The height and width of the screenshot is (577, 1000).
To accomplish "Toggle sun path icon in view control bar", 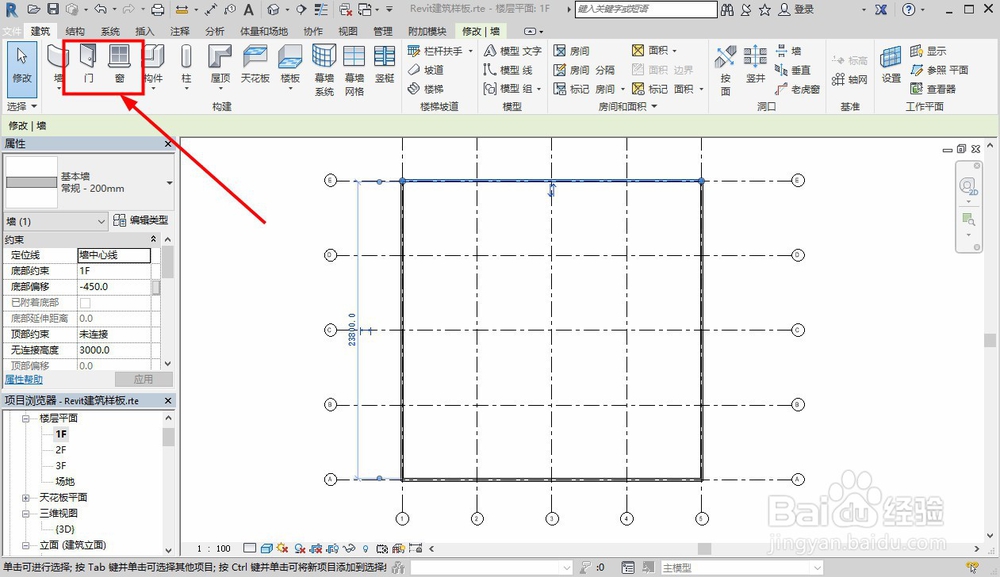I will click(x=283, y=548).
